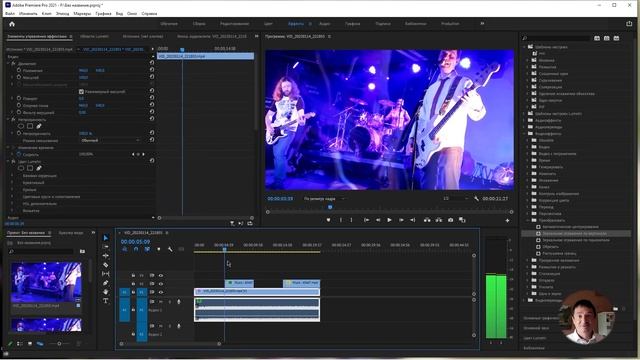Go to In point in Program monitor
The width and height of the screenshot is (640, 360).
point(367,220)
